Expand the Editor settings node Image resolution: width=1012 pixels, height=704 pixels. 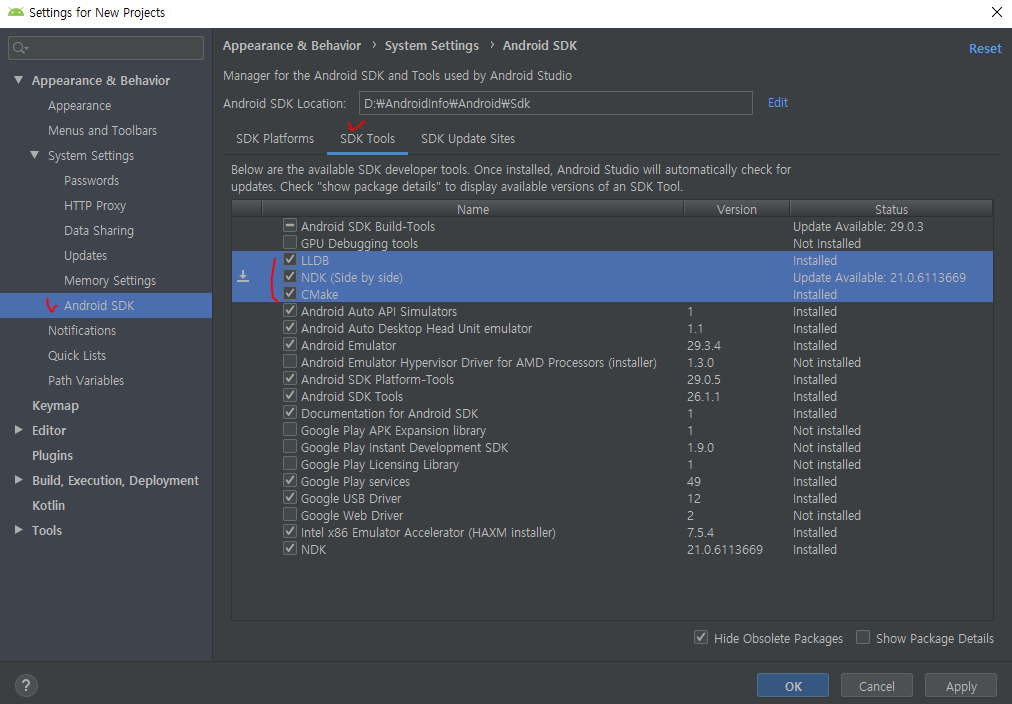click(19, 430)
